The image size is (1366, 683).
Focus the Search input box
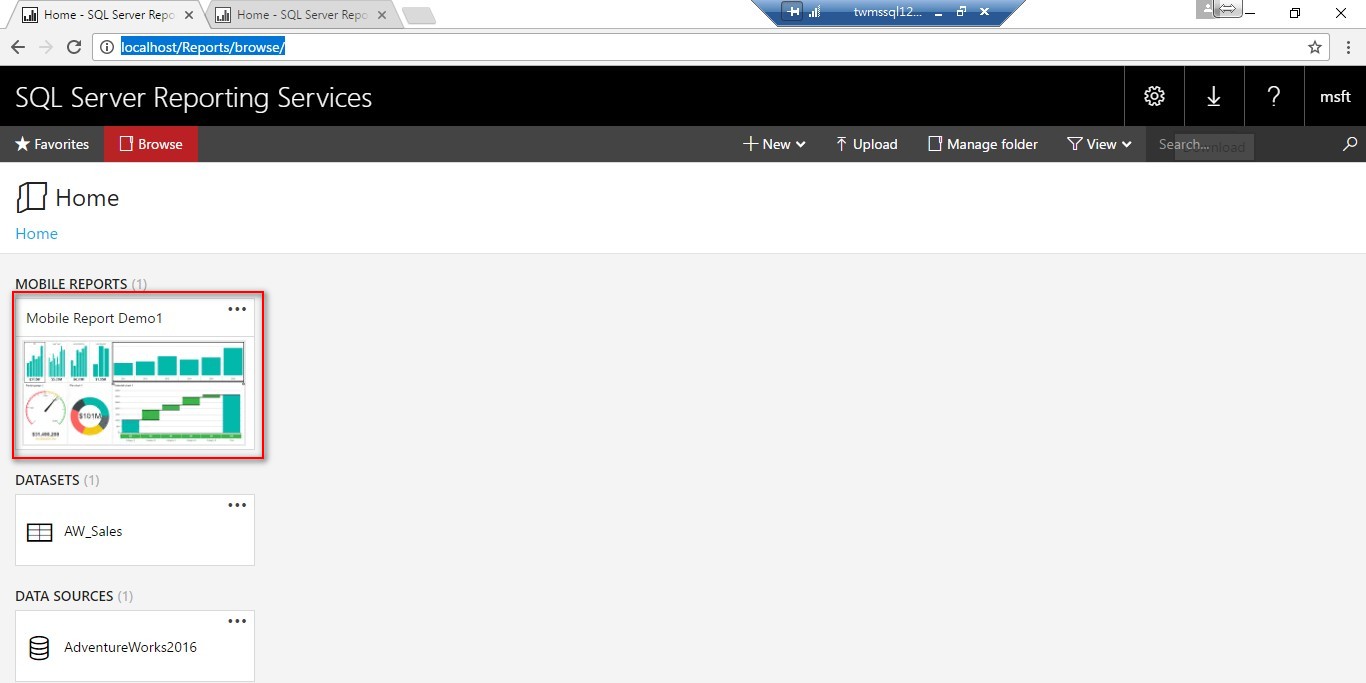point(1240,144)
